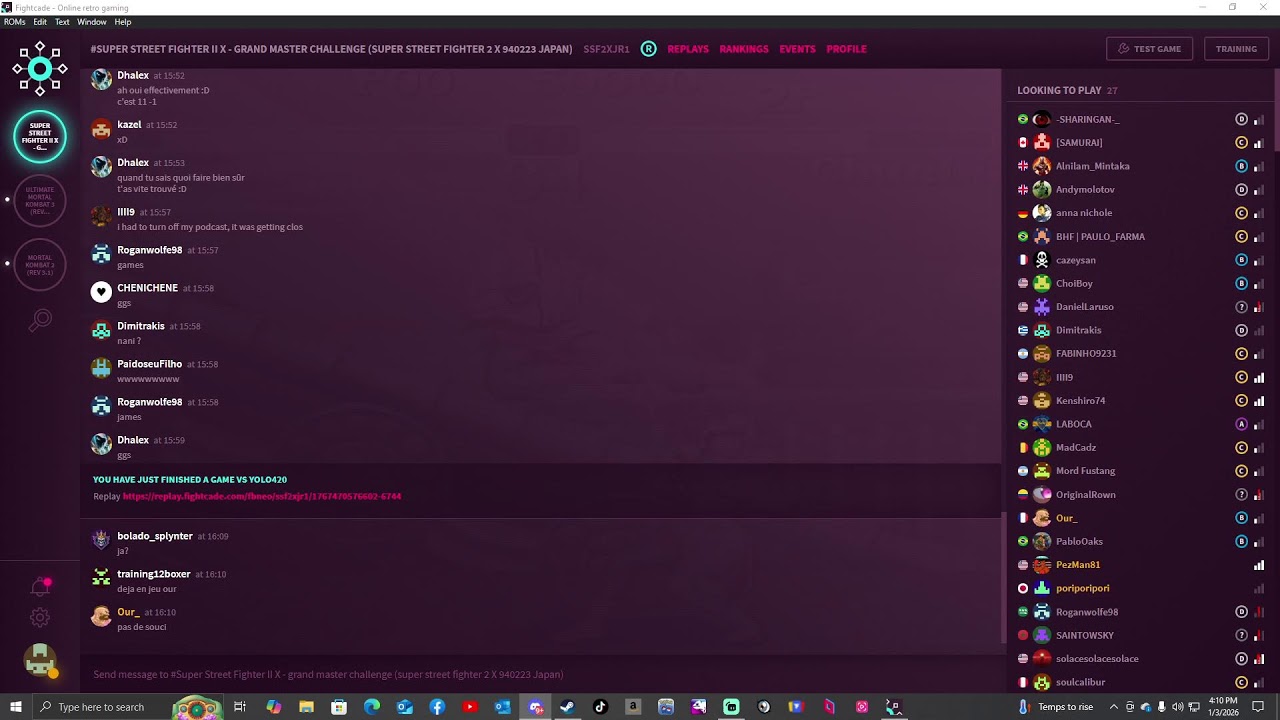Viewport: 1280px width, 720px height.
Task: Switch to Mortal Kombat 2 channel
Action: [40, 265]
